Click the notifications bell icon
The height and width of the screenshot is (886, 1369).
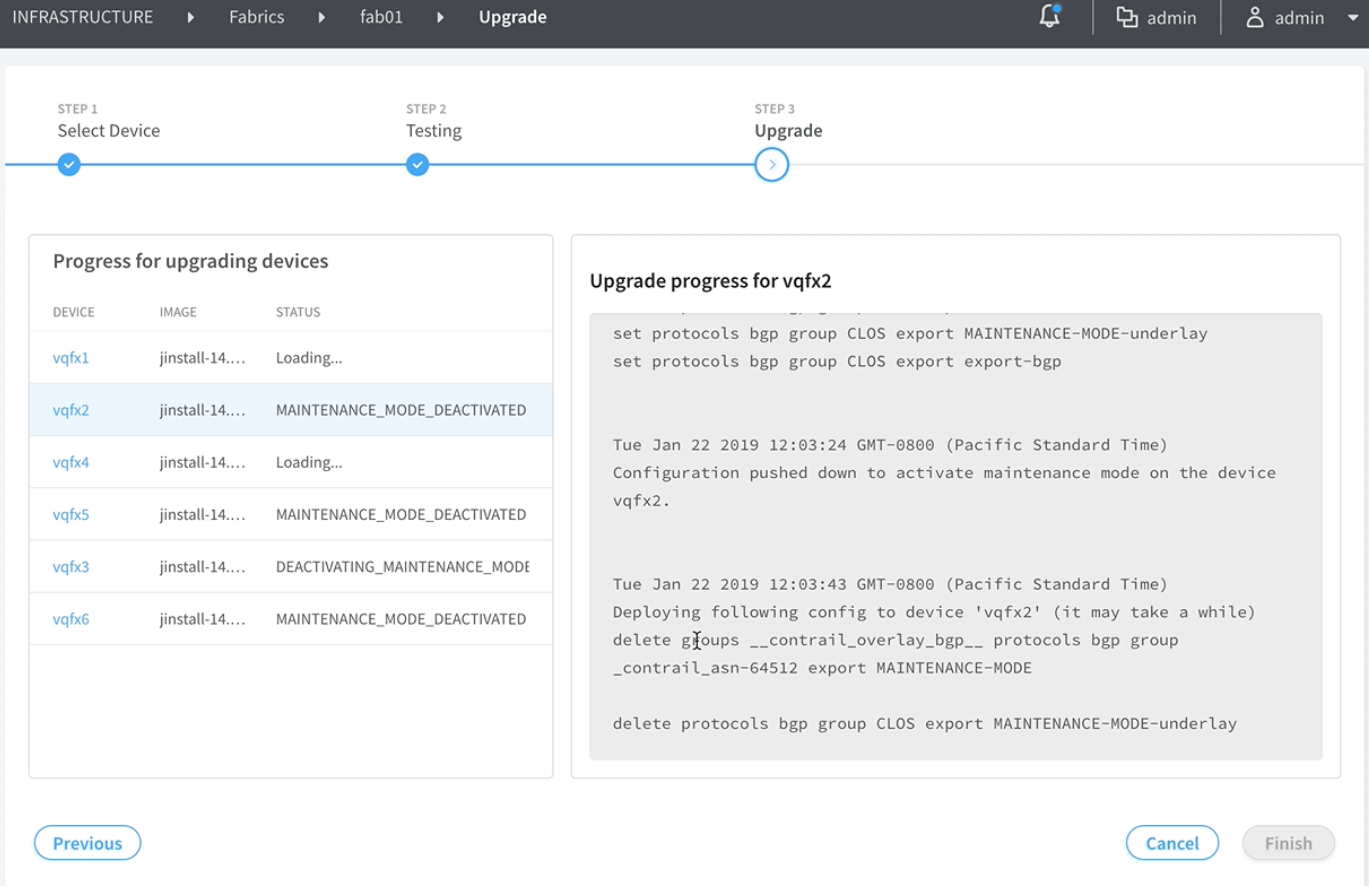click(x=1049, y=17)
